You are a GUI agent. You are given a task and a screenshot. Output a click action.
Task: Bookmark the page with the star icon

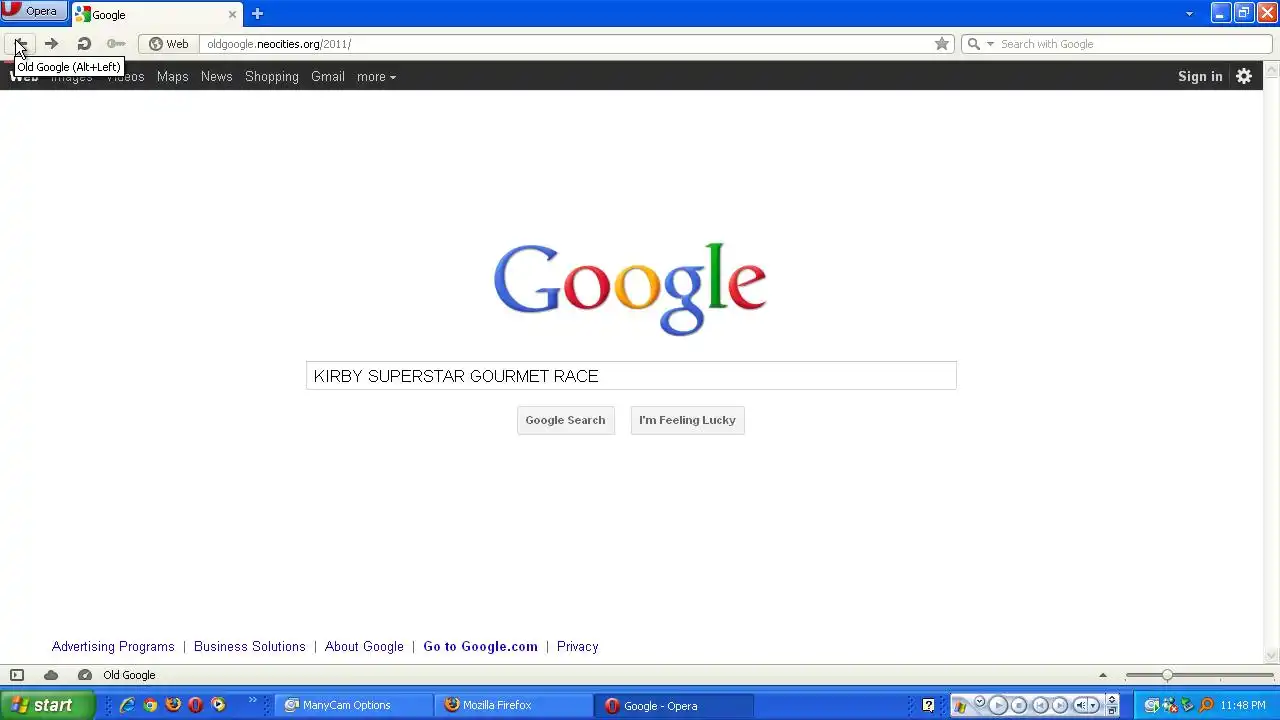coord(942,44)
